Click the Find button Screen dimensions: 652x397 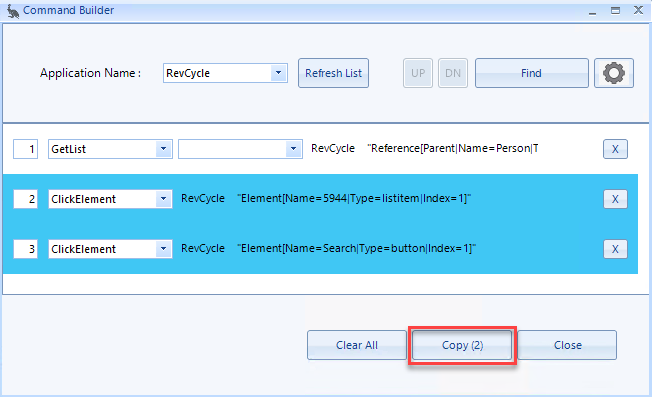coord(532,73)
